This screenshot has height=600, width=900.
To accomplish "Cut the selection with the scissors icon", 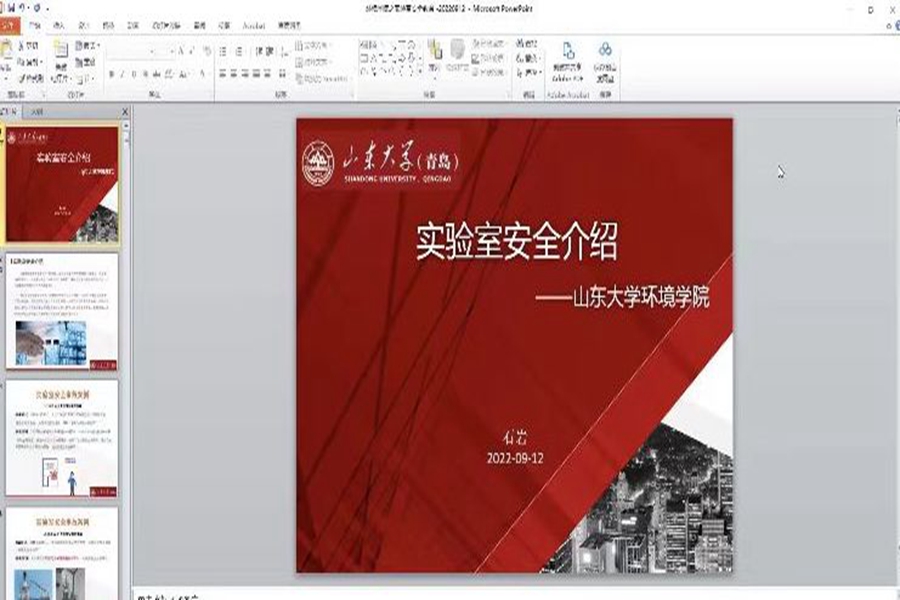I will point(28,45).
